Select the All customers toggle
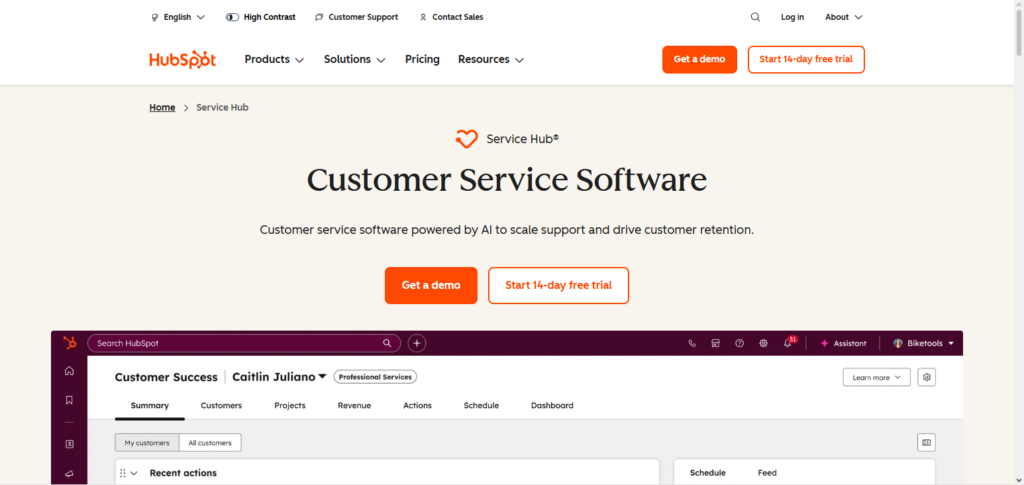 pyautogui.click(x=210, y=443)
